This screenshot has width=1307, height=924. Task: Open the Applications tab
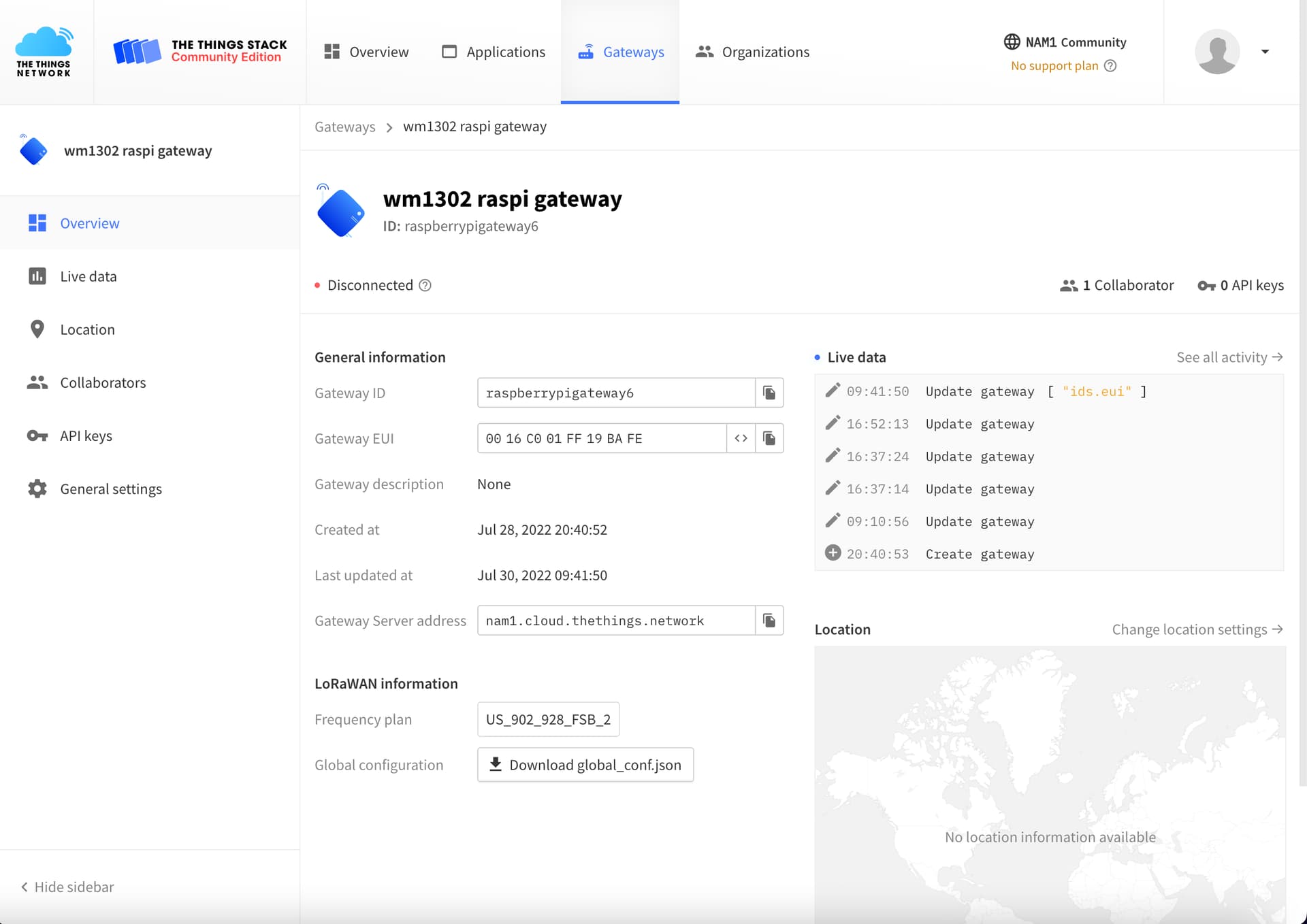pyautogui.click(x=494, y=52)
